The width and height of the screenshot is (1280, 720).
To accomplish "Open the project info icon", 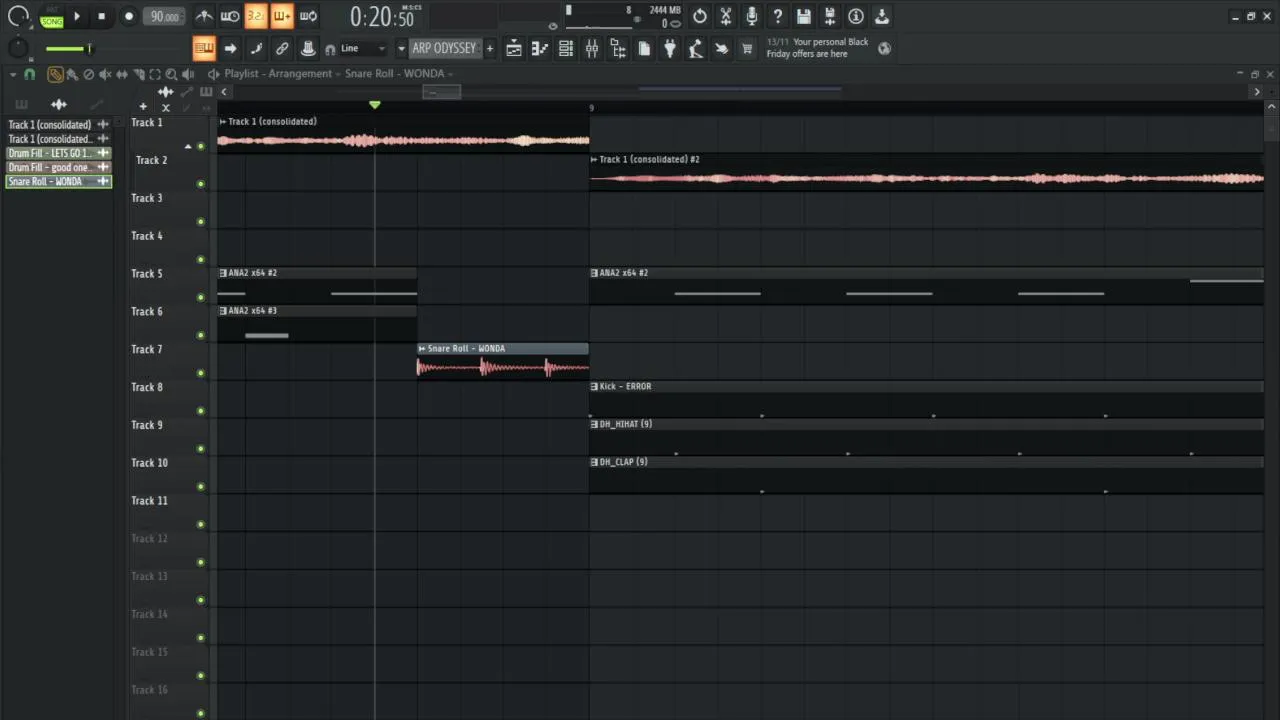I will pyautogui.click(x=856, y=16).
